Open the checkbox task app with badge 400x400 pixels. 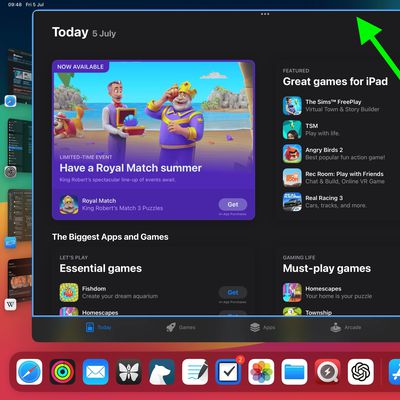228,372
